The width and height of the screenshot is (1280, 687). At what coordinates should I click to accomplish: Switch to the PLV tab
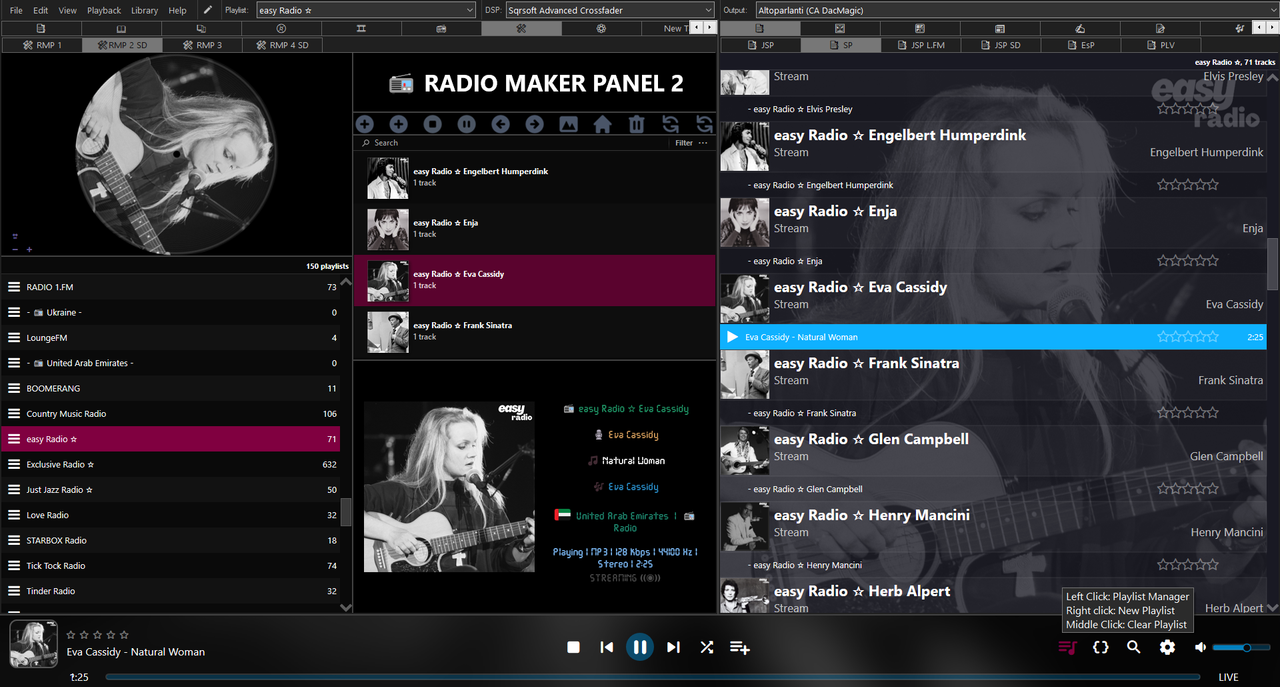(x=1160, y=45)
